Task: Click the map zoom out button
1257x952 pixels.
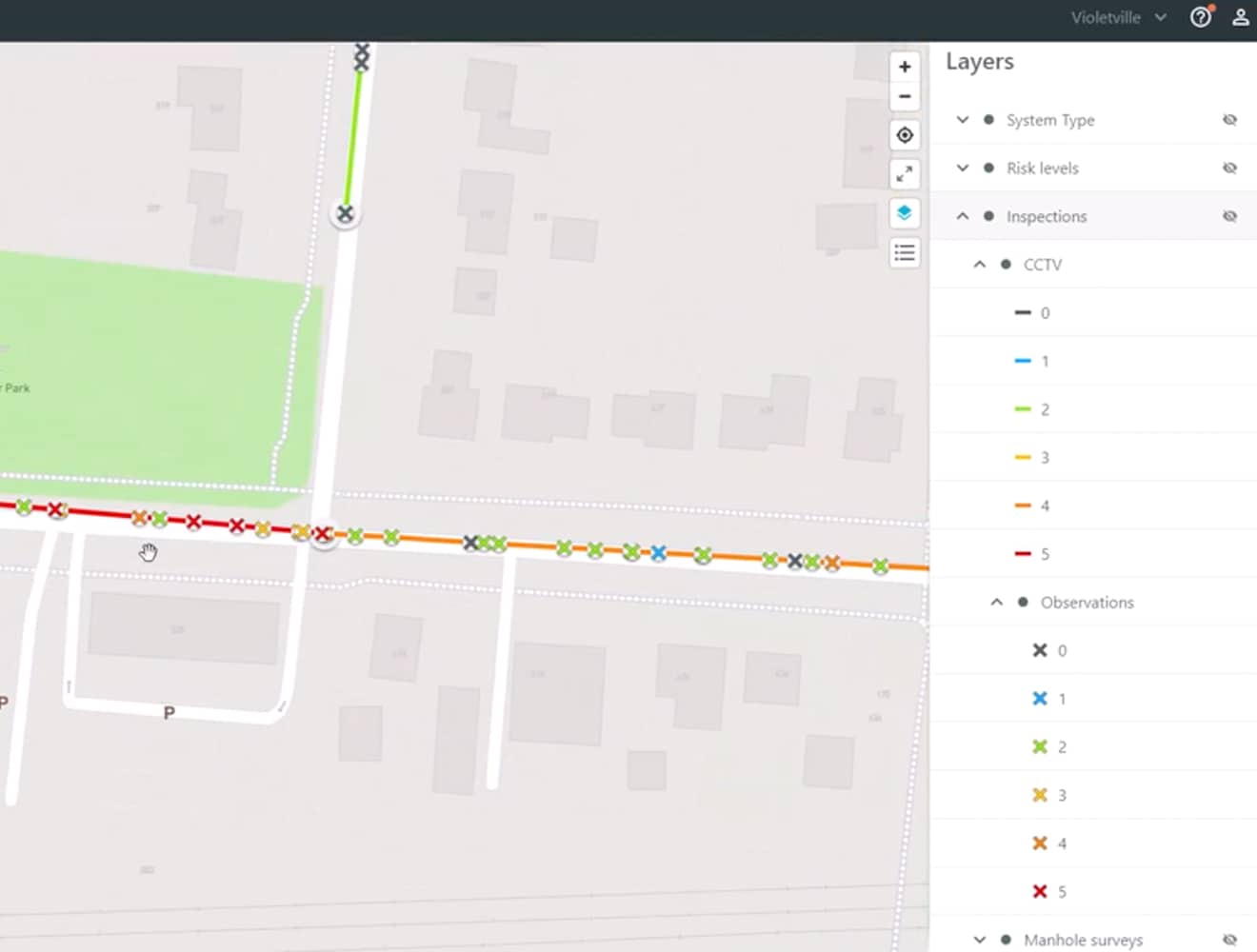Action: 905,97
